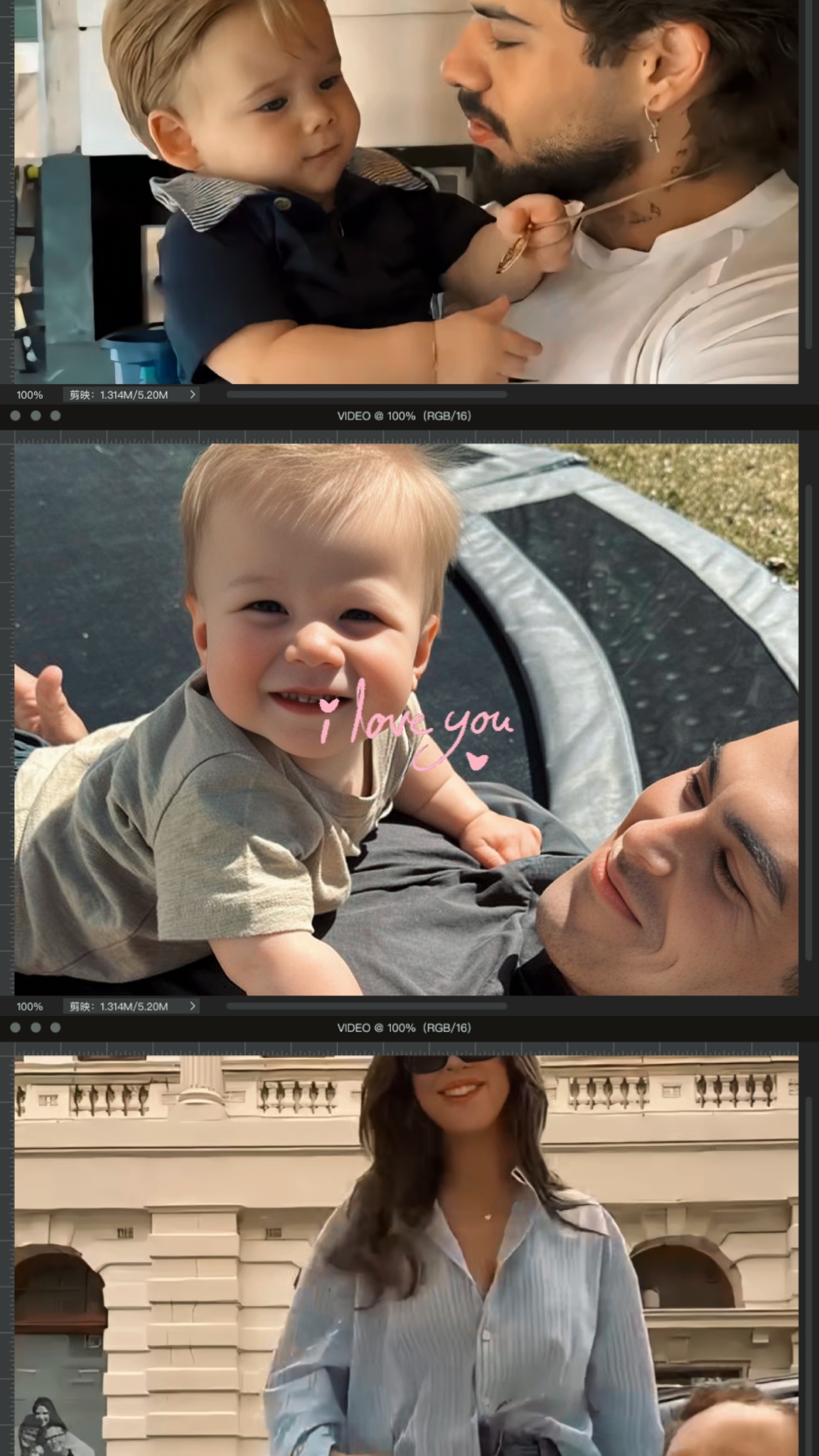Click the vertical scrollbar beside the baby-and-necklace image
The height and width of the screenshot is (1456, 819).
tap(809, 178)
